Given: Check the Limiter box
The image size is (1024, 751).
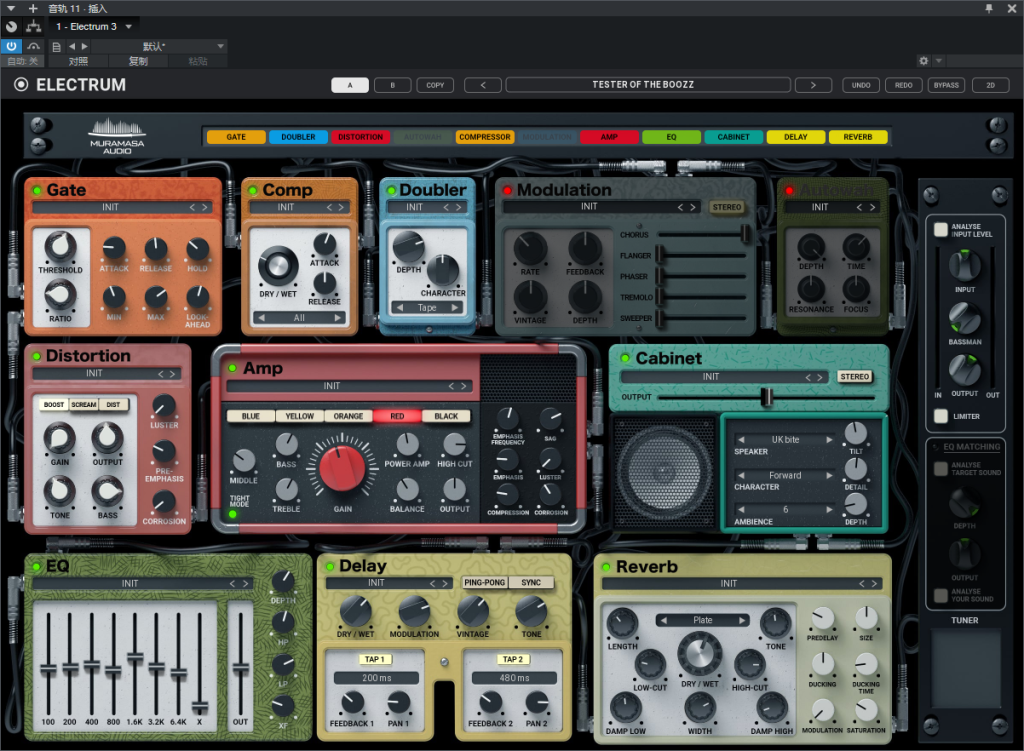Looking at the screenshot, I should click(x=940, y=416).
